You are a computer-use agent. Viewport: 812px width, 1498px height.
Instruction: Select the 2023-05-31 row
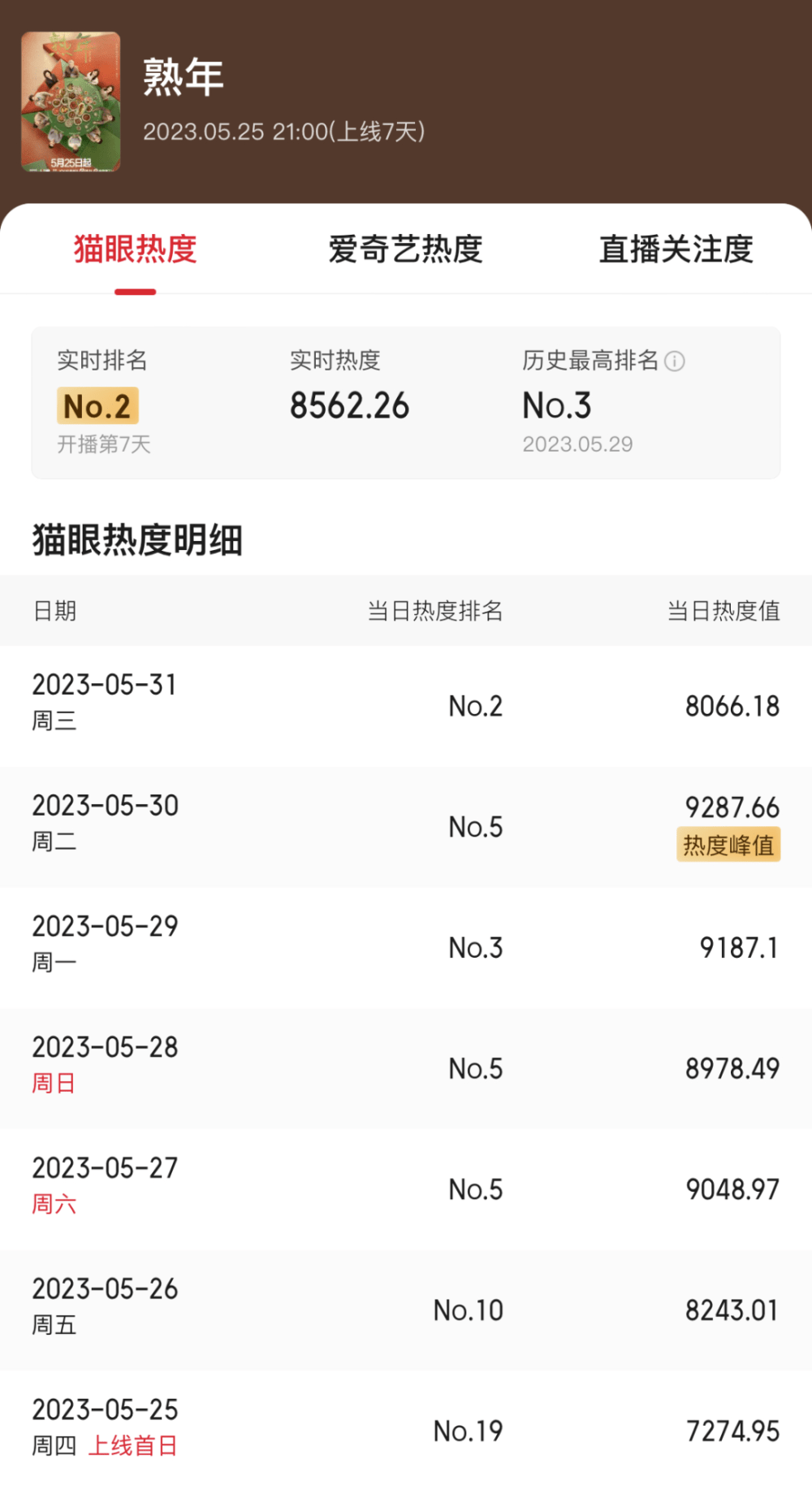tap(406, 706)
